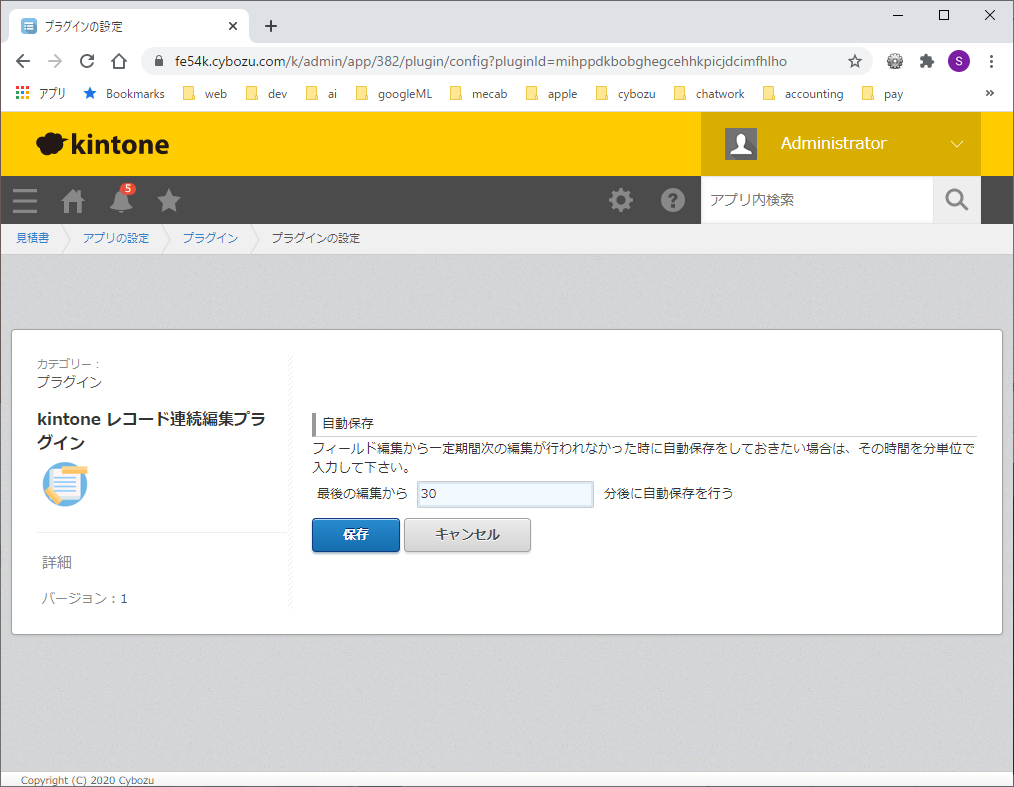Go to プラグイン breadcrumb

[x=210, y=238]
